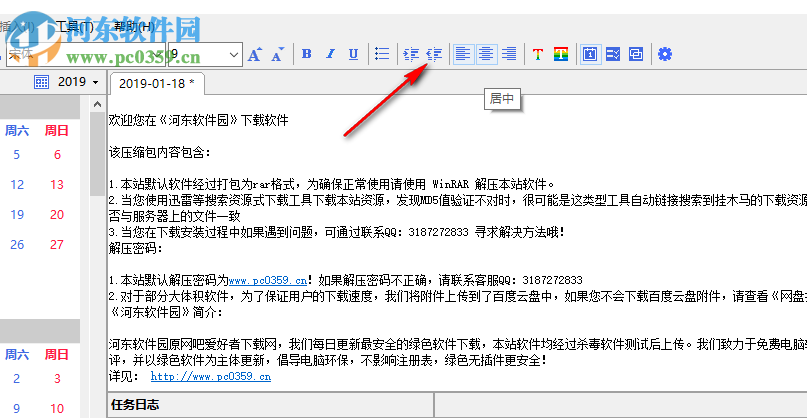The width and height of the screenshot is (807, 418).
Task: Select date 13 in the calendar
Action: (57, 184)
